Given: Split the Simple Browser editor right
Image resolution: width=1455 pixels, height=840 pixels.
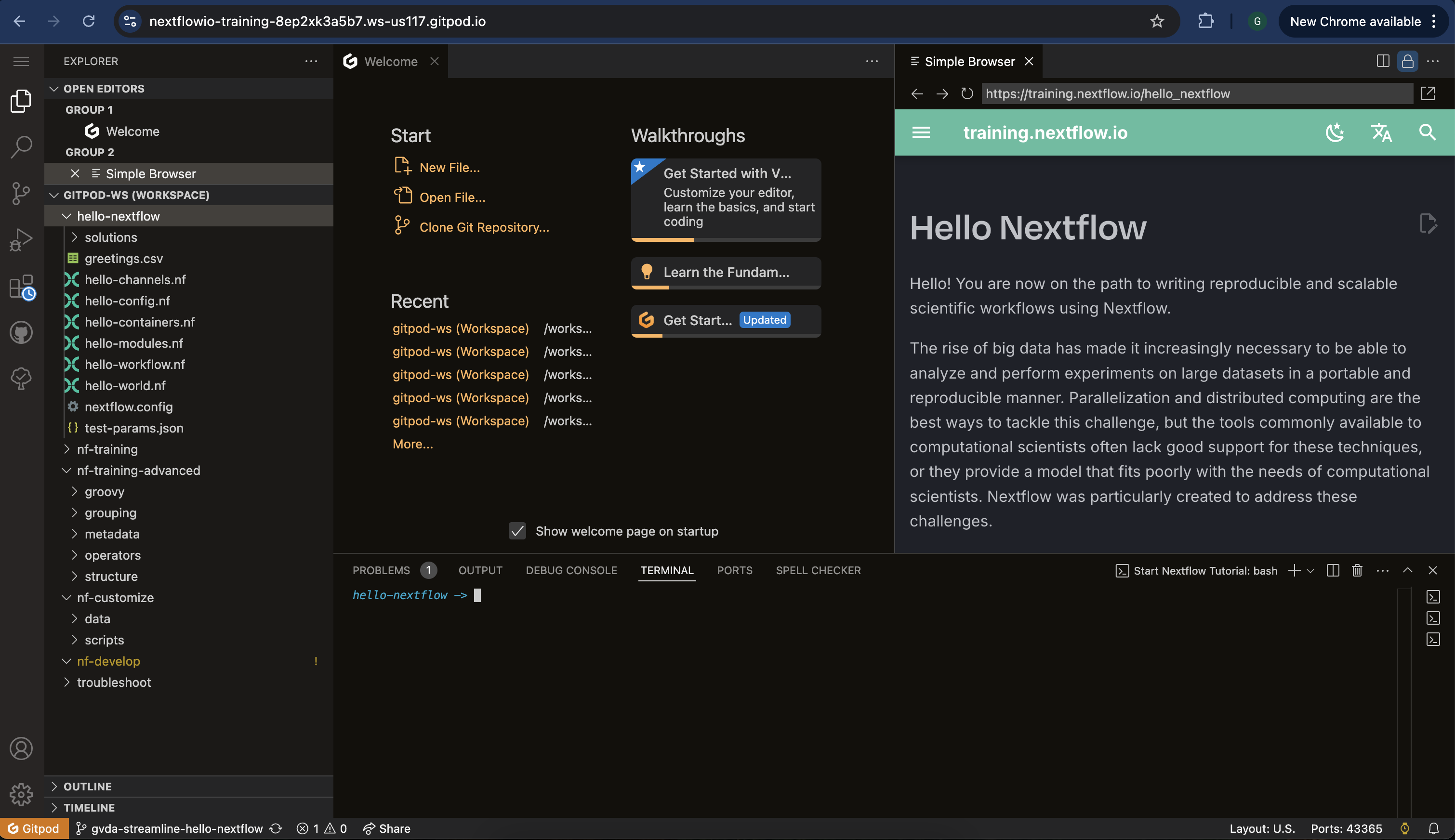Looking at the screenshot, I should [1383, 61].
